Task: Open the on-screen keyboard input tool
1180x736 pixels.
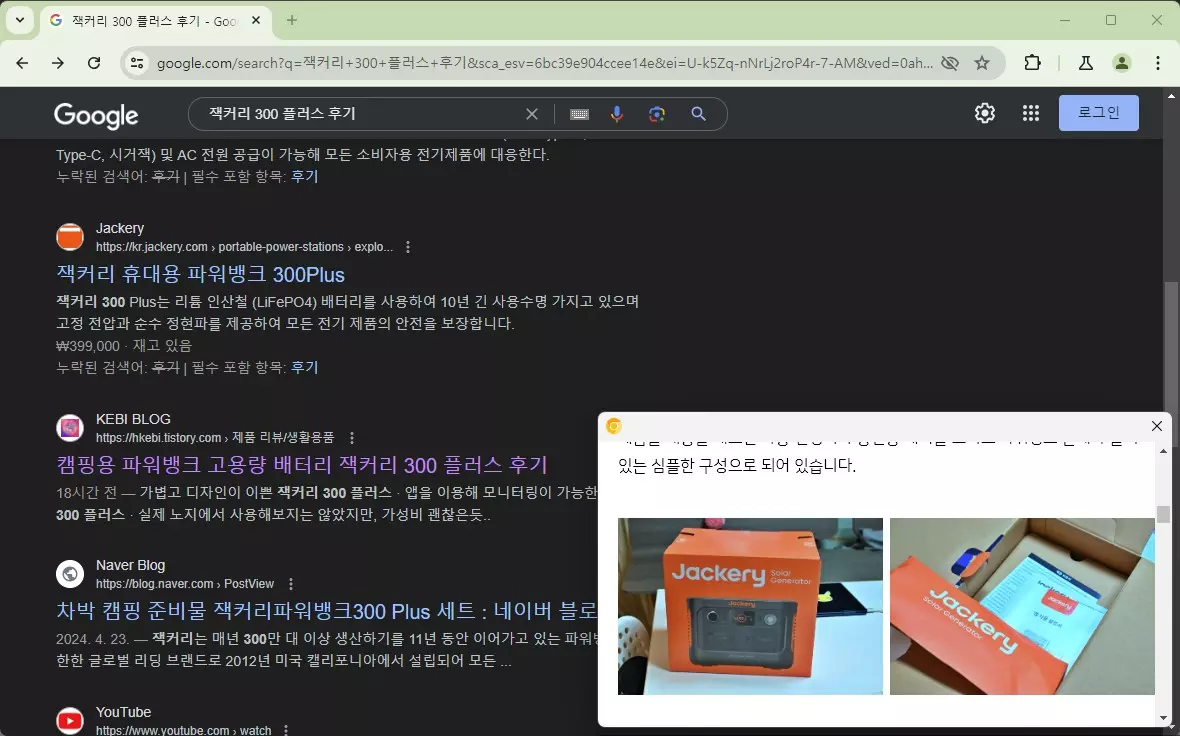Action: pyautogui.click(x=579, y=114)
